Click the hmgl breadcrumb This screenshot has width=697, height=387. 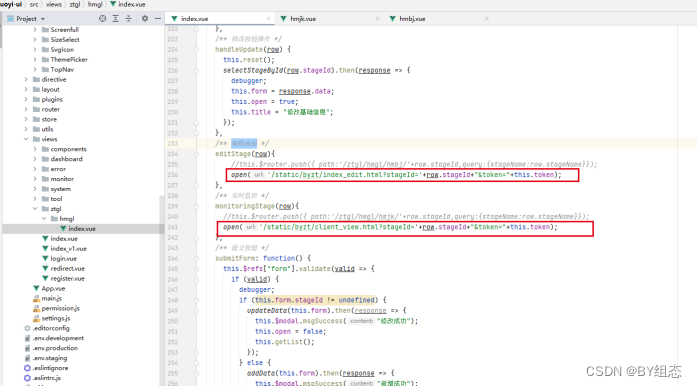[x=95, y=4]
